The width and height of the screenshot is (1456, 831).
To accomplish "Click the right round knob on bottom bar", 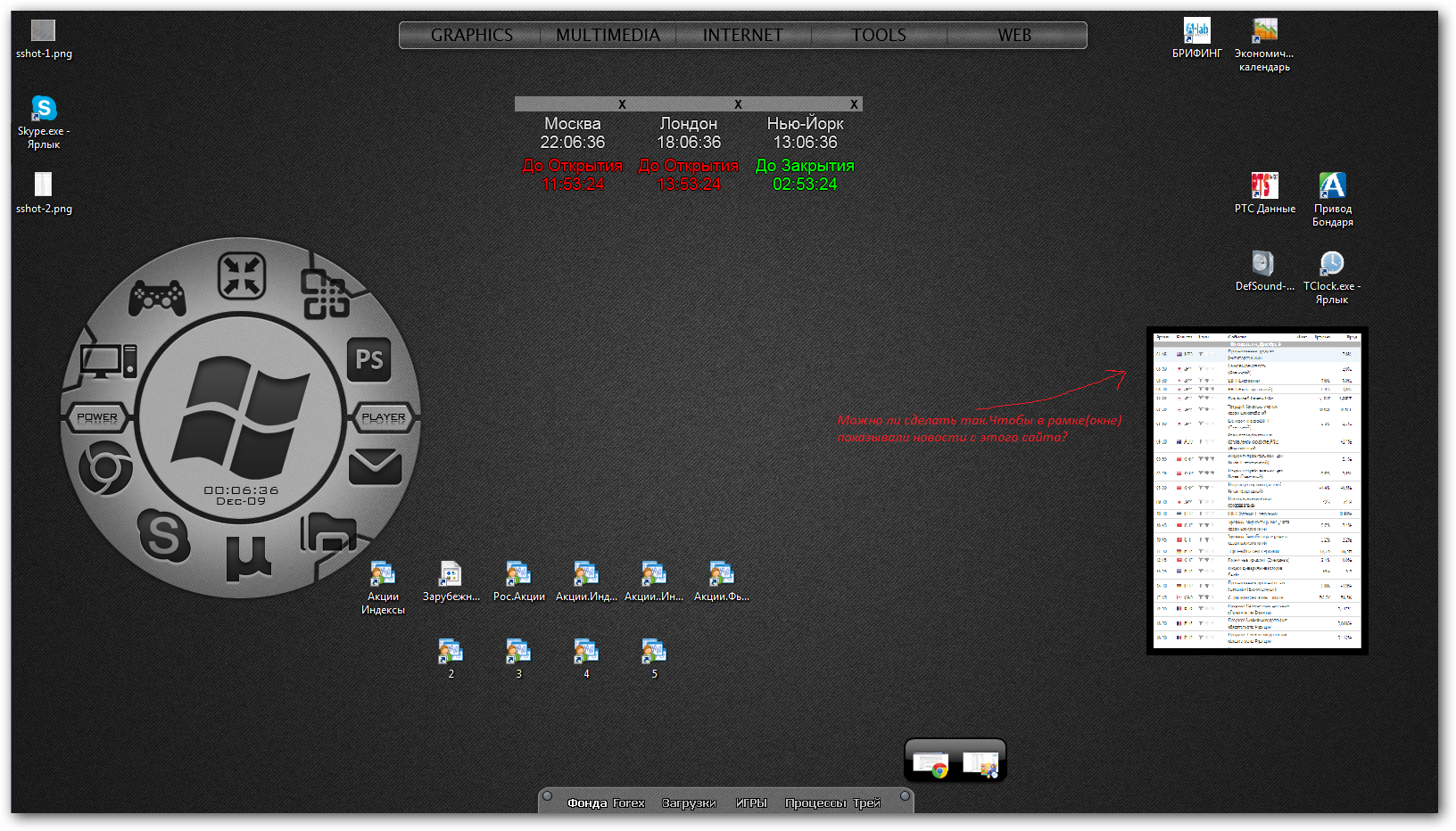I will (x=905, y=796).
